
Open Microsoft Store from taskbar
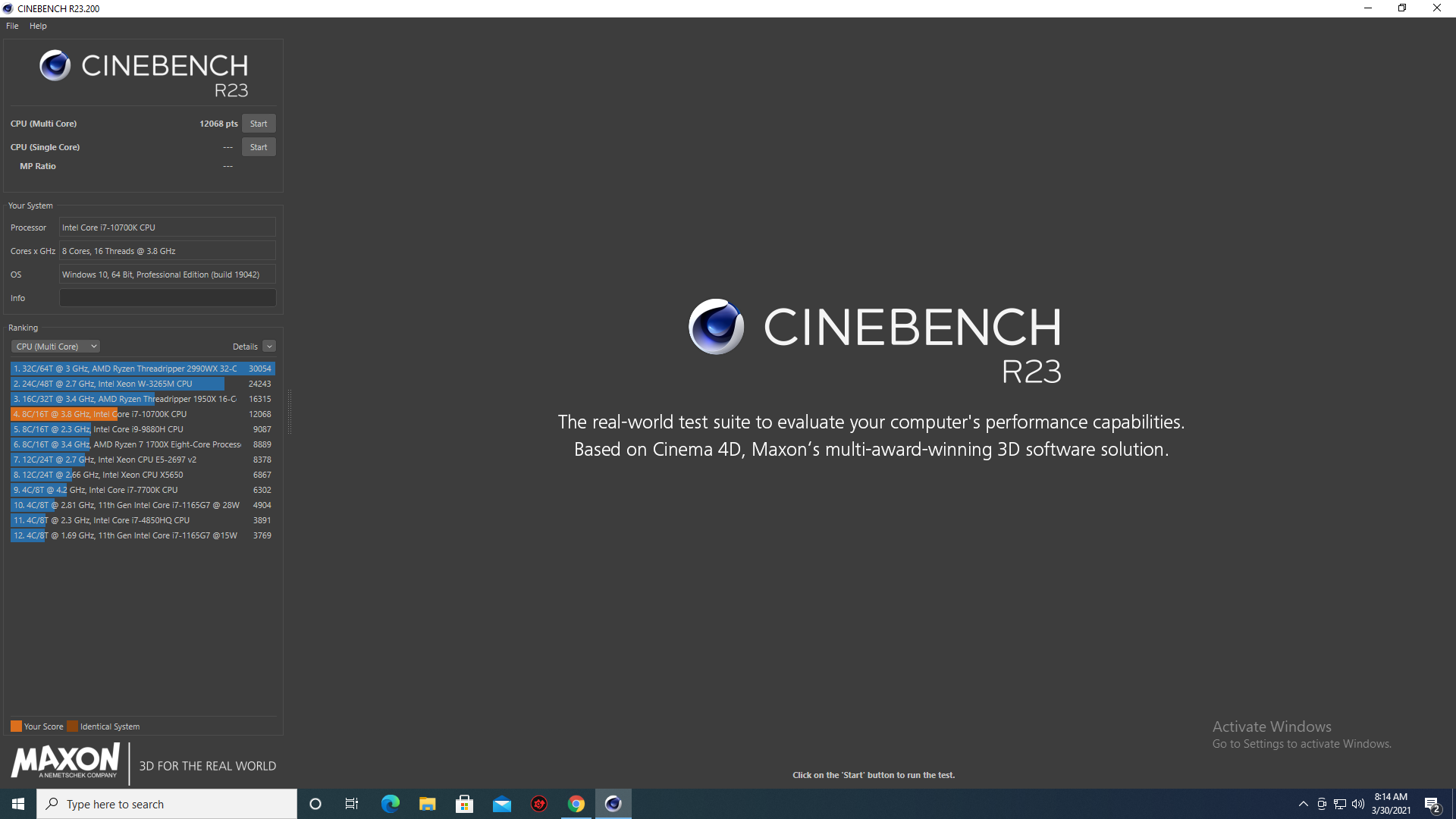[464, 804]
